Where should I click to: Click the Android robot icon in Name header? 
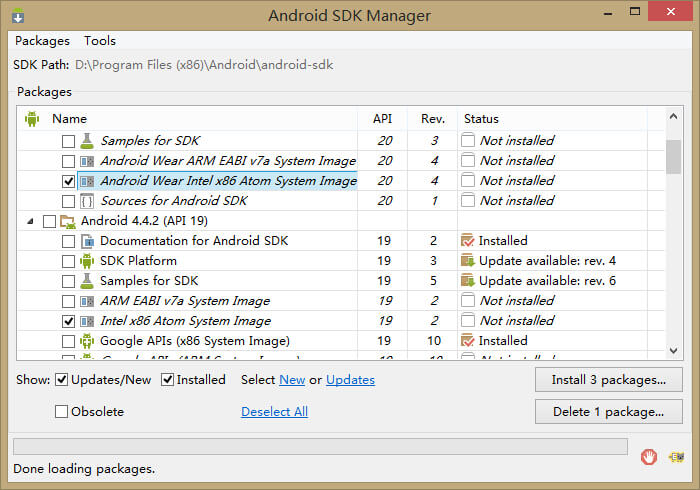(x=32, y=119)
